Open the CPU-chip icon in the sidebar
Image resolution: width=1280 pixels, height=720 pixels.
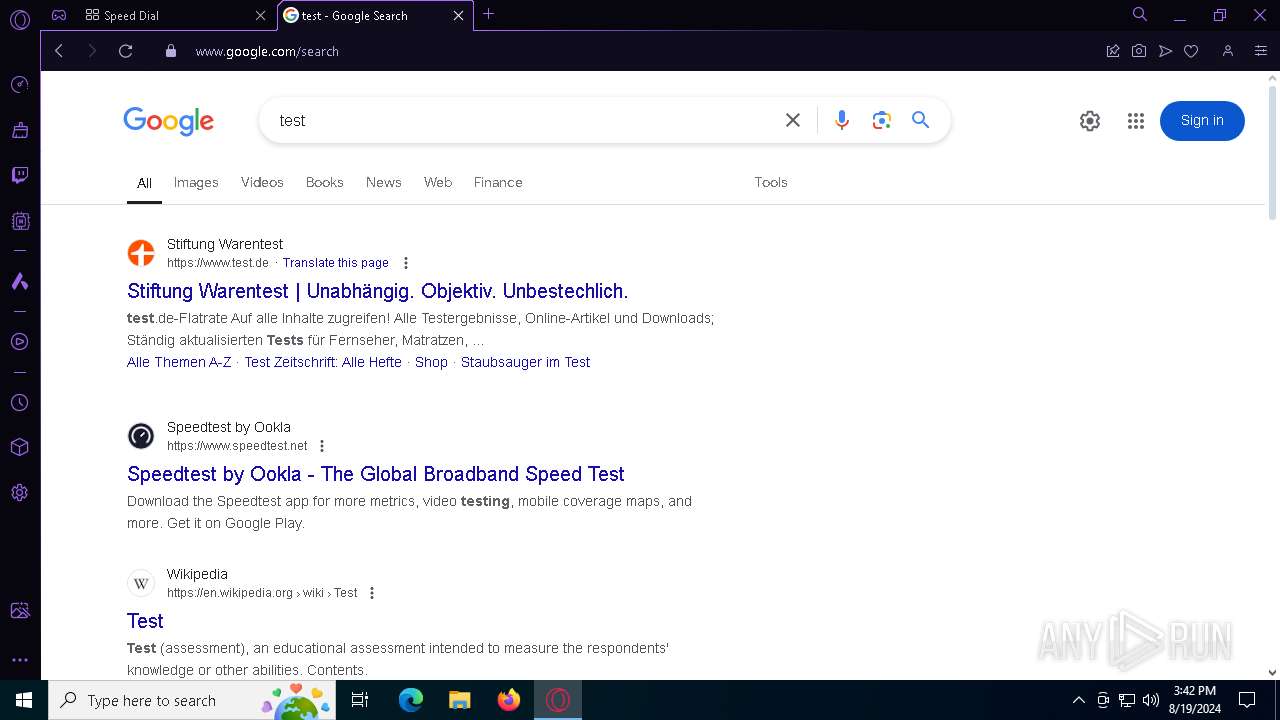[x=19, y=221]
